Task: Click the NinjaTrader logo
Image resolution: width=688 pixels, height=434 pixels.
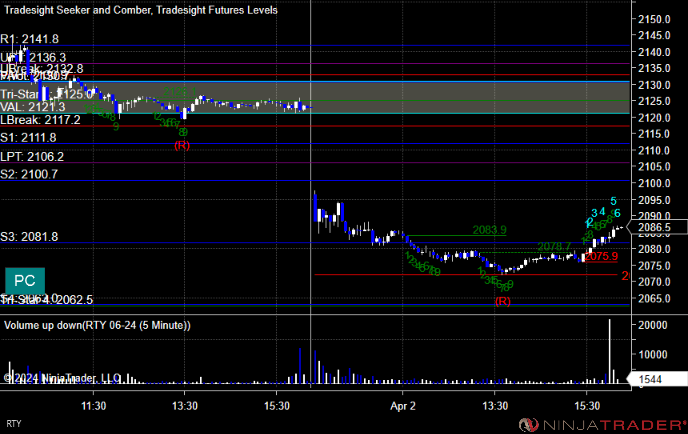Action: (602, 425)
